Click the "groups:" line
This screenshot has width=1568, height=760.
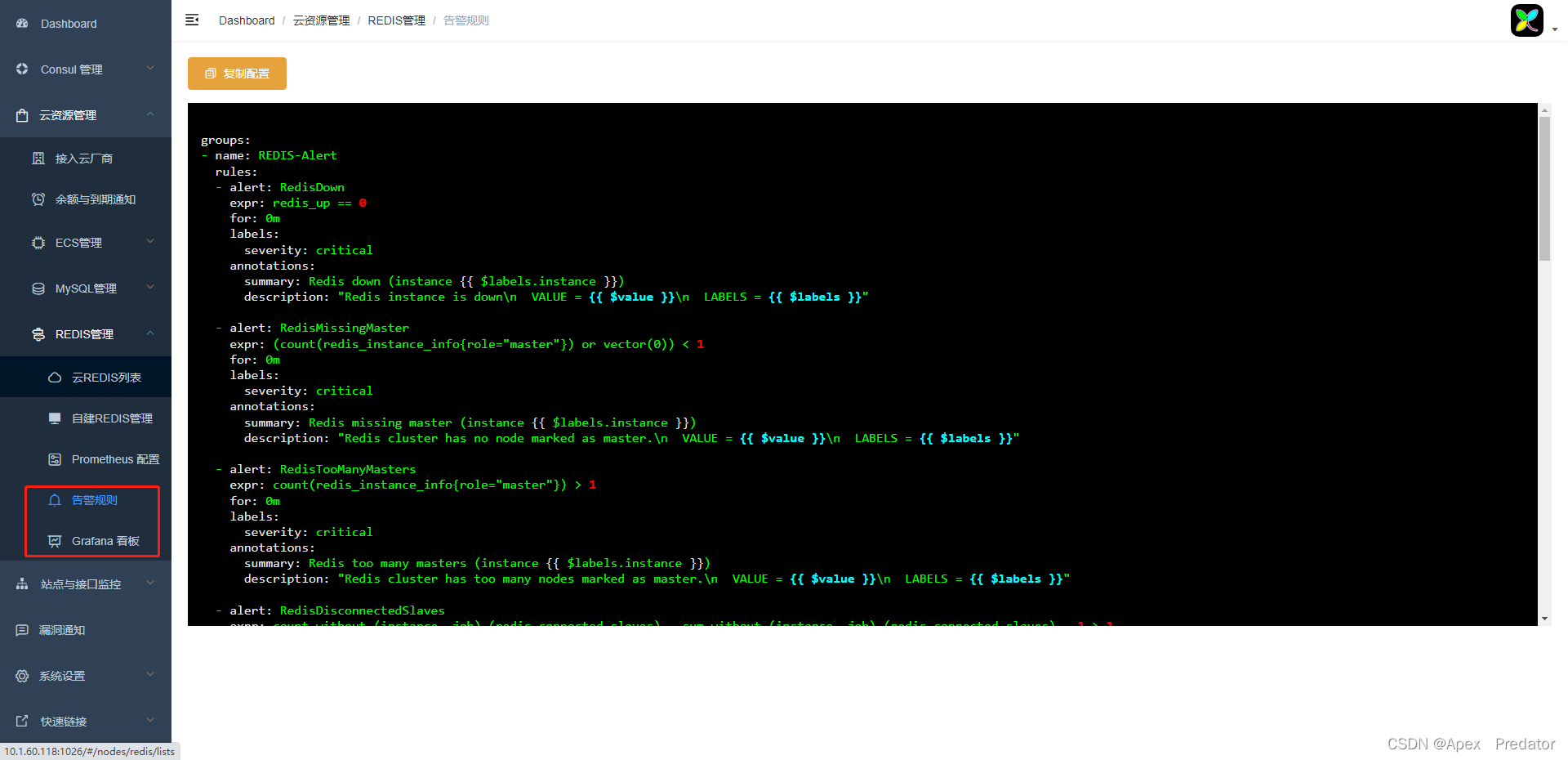coord(225,140)
